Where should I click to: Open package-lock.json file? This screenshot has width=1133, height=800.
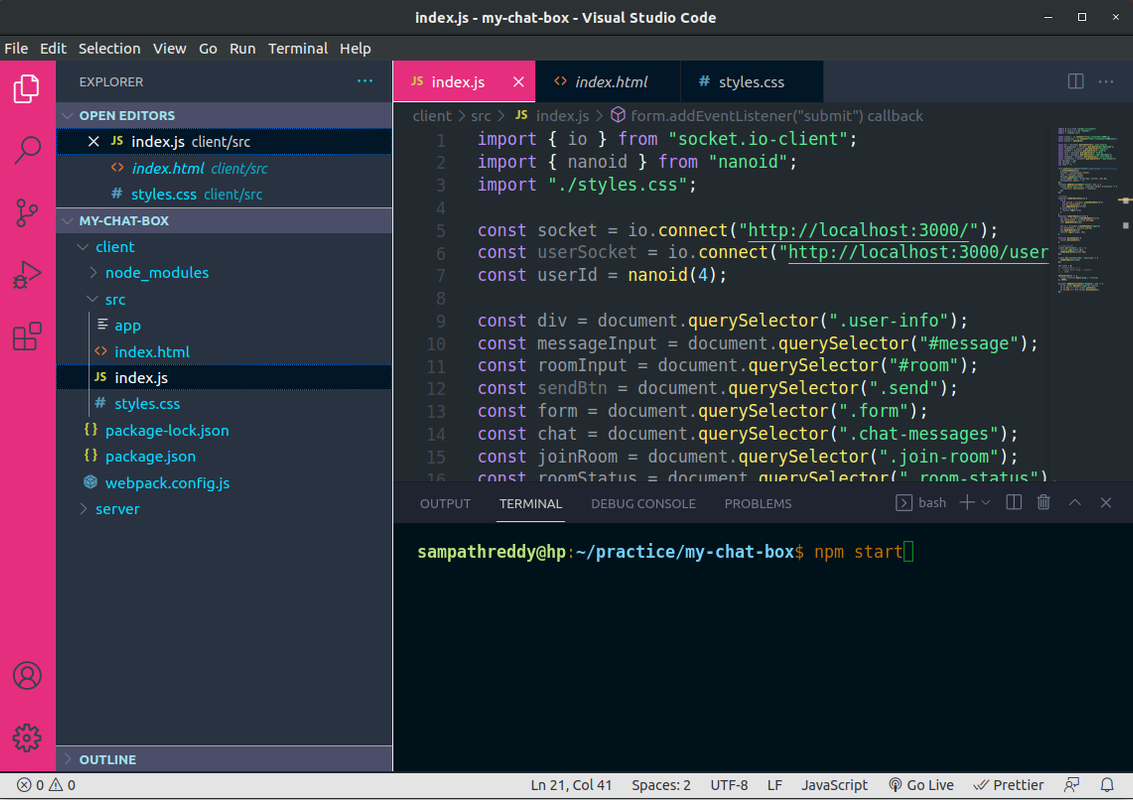224,430
